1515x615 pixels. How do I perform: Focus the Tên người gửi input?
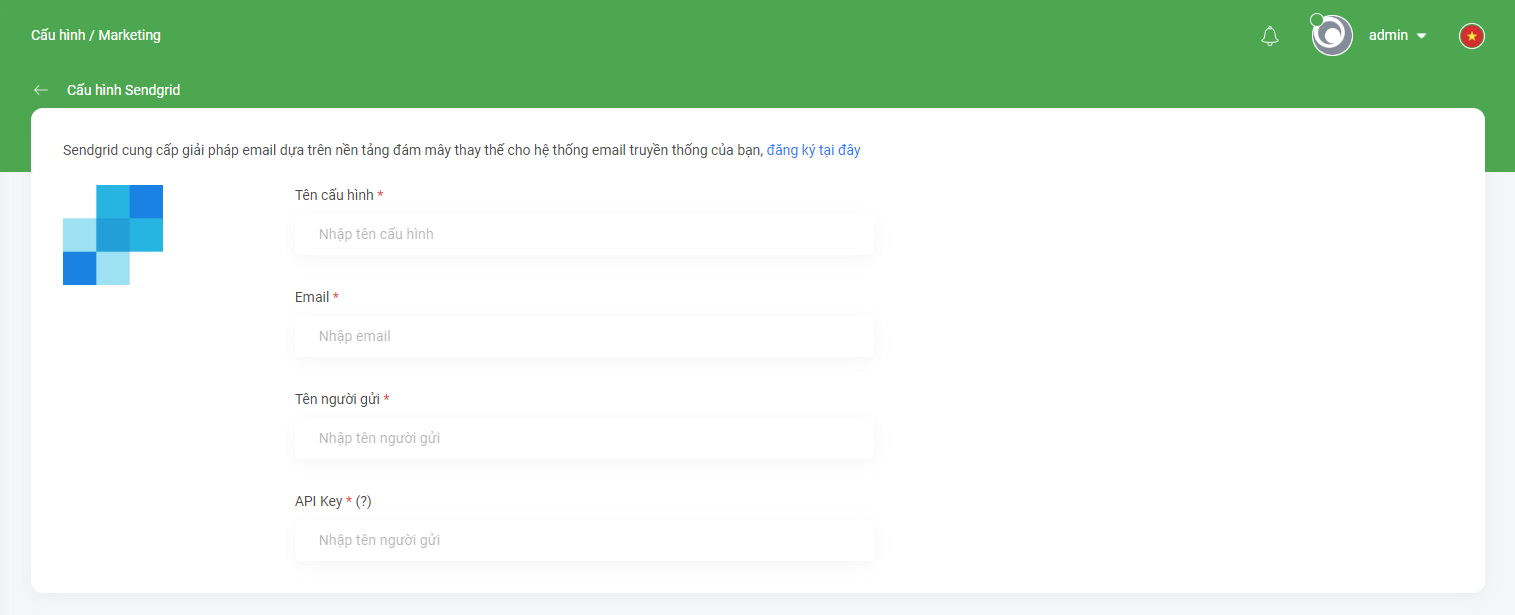[584, 438]
